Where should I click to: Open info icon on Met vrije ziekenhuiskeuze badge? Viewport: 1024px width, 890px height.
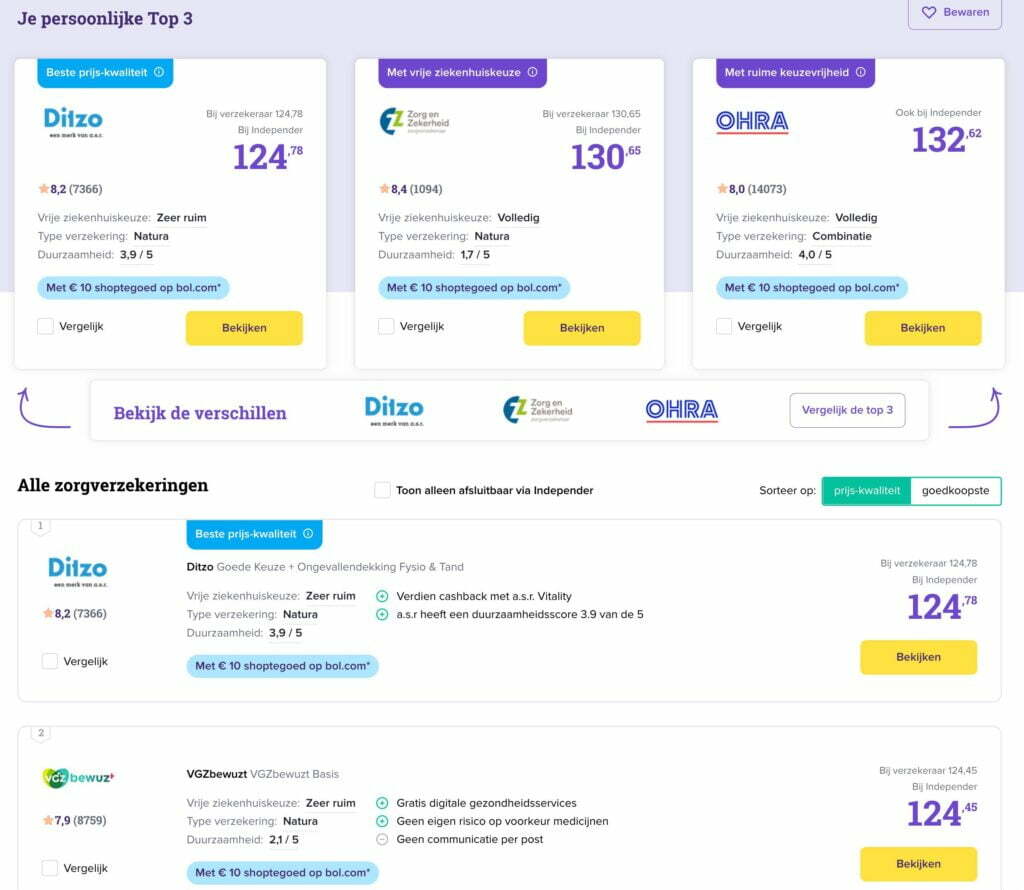click(532, 72)
